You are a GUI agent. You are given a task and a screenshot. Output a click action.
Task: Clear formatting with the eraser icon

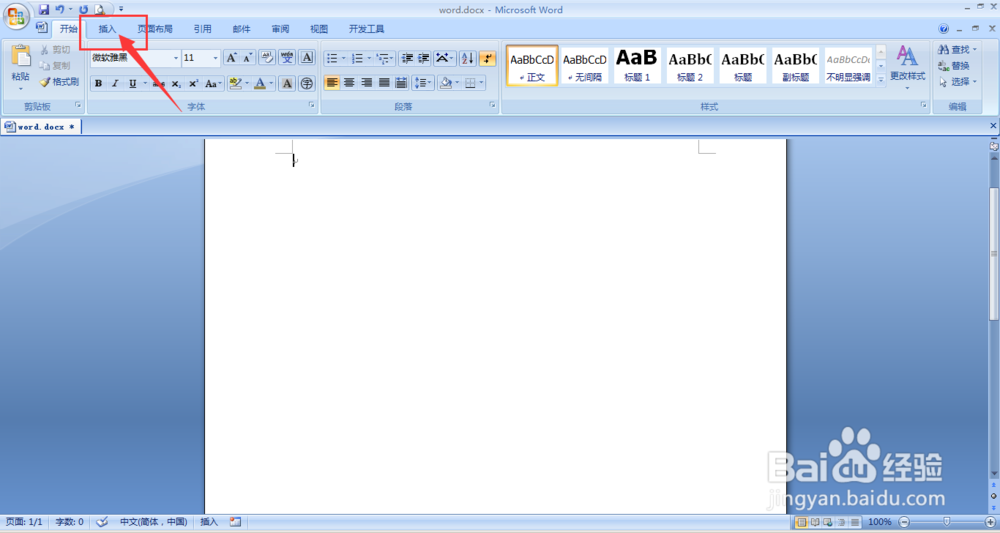(x=267, y=58)
